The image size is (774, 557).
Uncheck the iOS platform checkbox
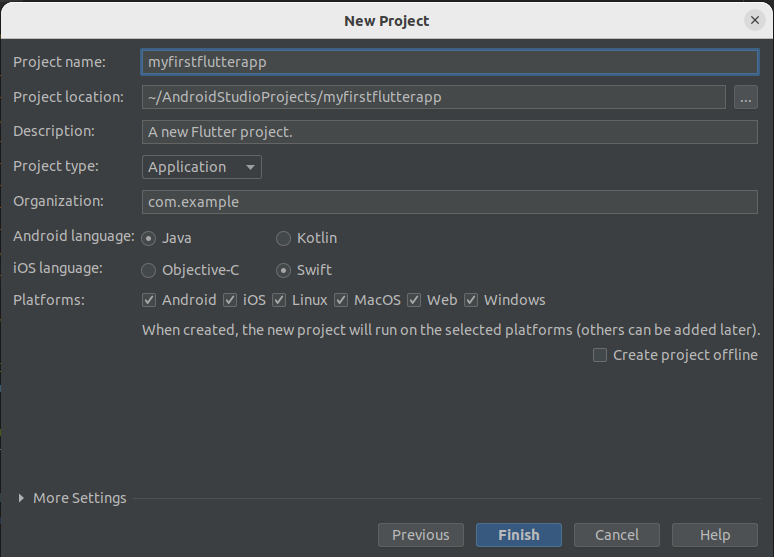[x=230, y=300]
